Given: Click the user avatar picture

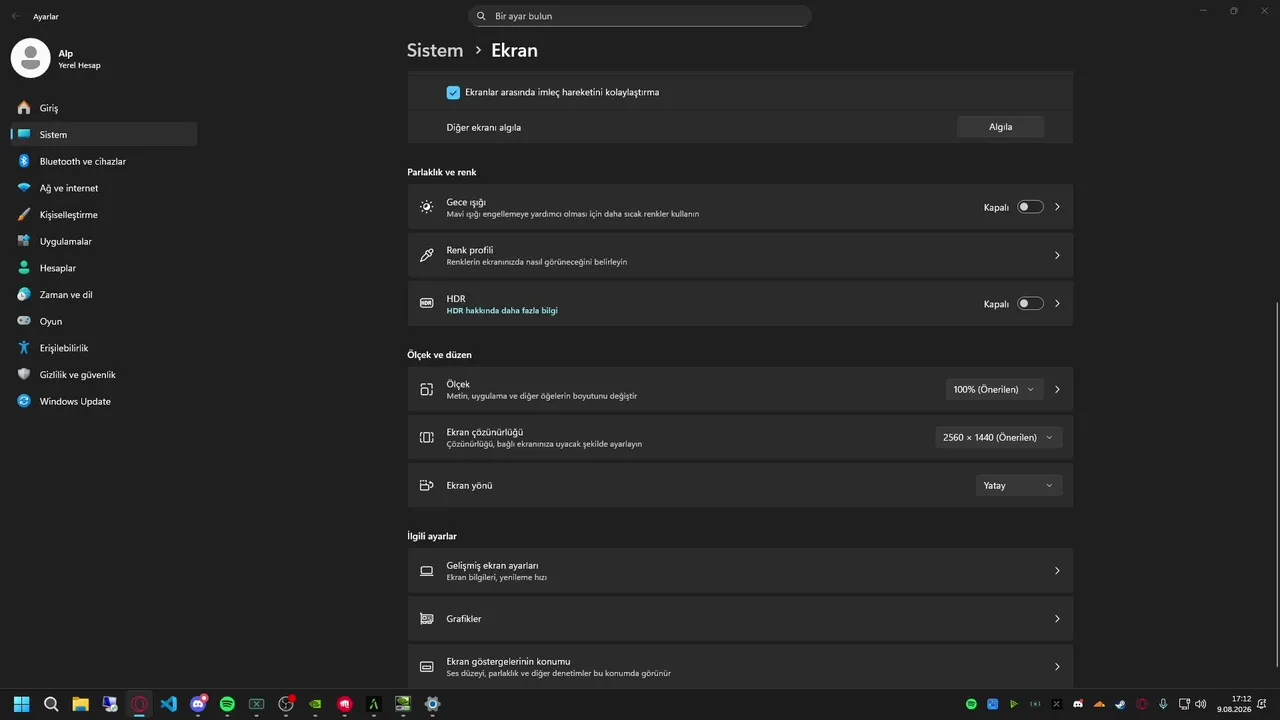Looking at the screenshot, I should pos(30,58).
